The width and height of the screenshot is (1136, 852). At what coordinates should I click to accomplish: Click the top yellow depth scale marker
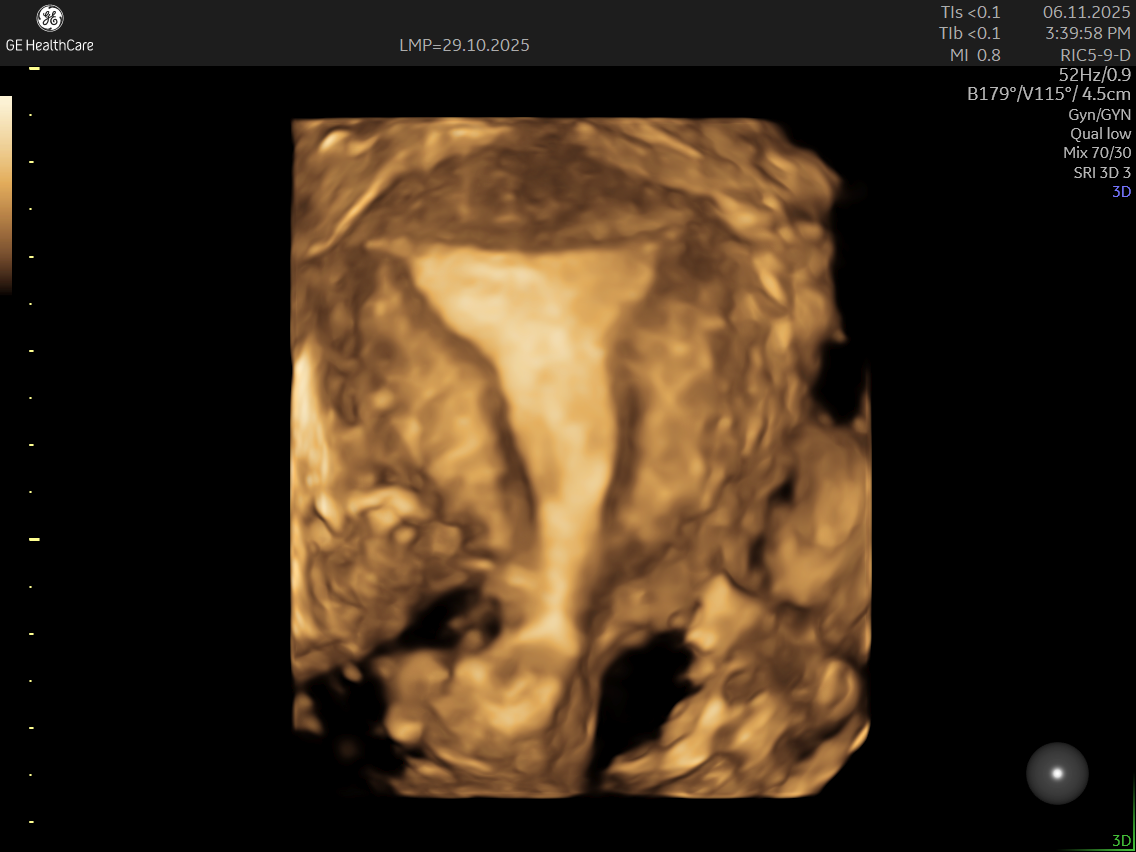coord(34,69)
